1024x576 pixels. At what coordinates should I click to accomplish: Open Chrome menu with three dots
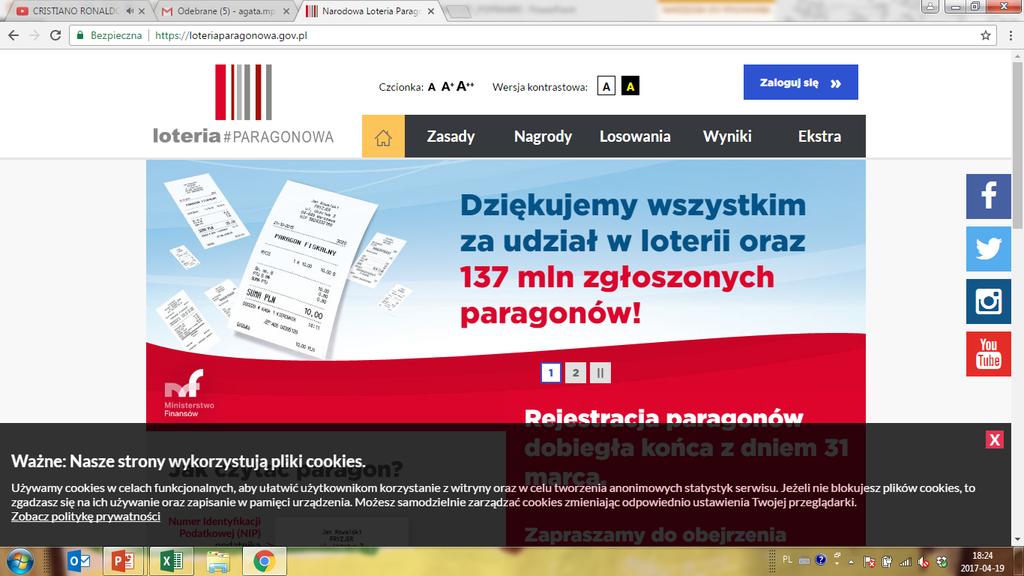pos(1010,35)
